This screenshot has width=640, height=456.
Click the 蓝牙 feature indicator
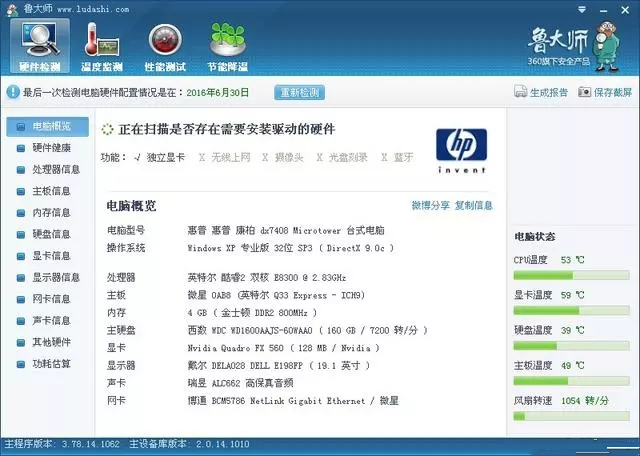[397, 157]
